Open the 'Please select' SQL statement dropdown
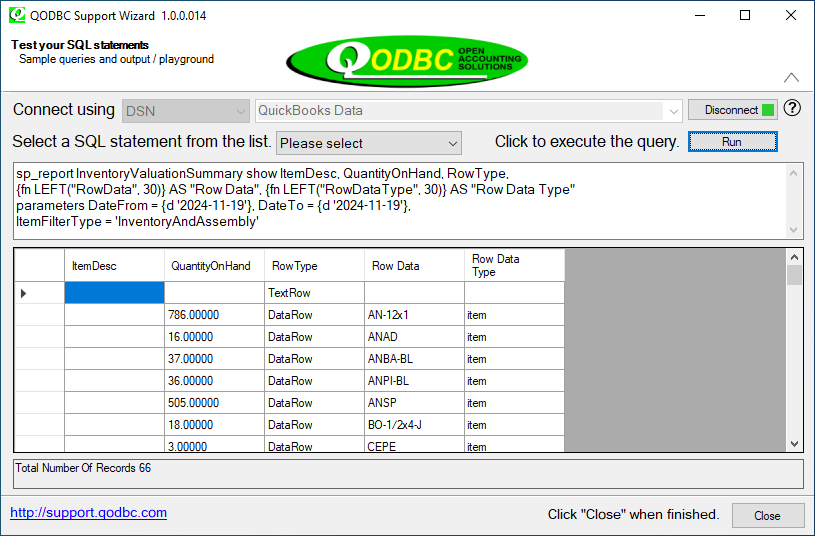The image size is (815, 536). click(369, 143)
